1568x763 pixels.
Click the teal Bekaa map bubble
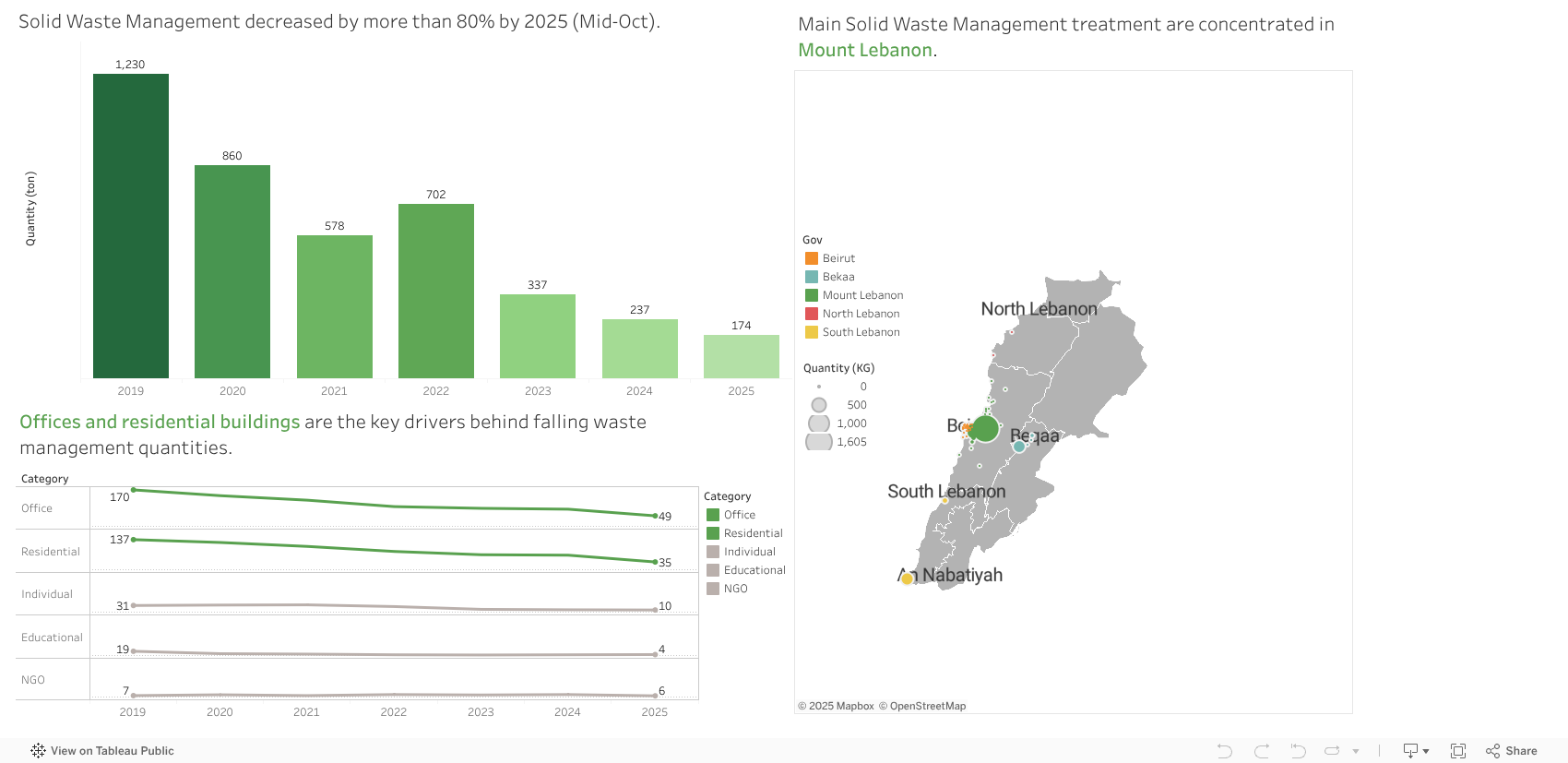(x=1019, y=447)
